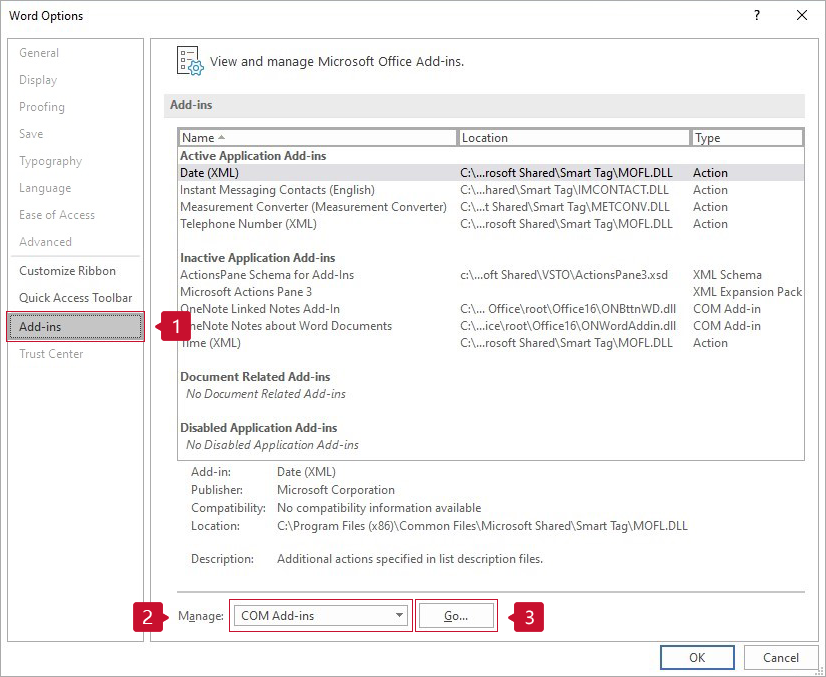Select Telephone Number (XML) add-in row

click(x=248, y=224)
